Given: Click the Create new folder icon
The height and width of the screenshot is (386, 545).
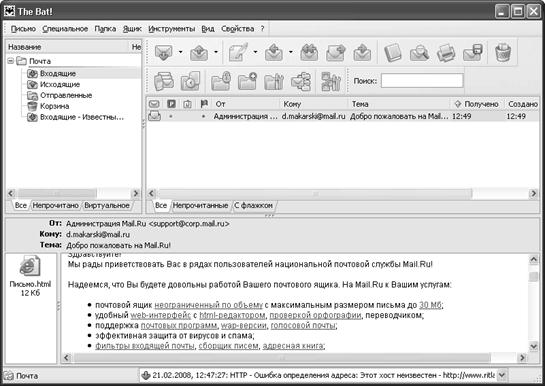Looking at the screenshot, I should (x=247, y=82).
